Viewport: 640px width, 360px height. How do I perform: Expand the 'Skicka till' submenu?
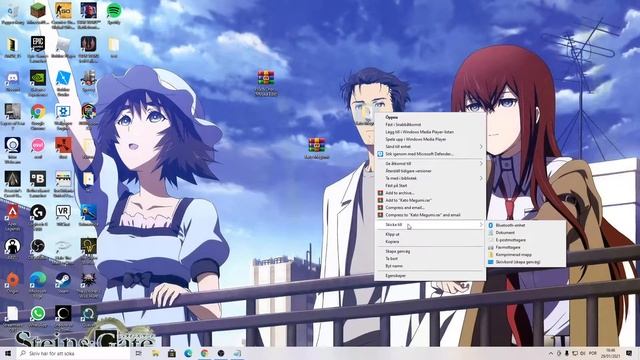coord(430,224)
